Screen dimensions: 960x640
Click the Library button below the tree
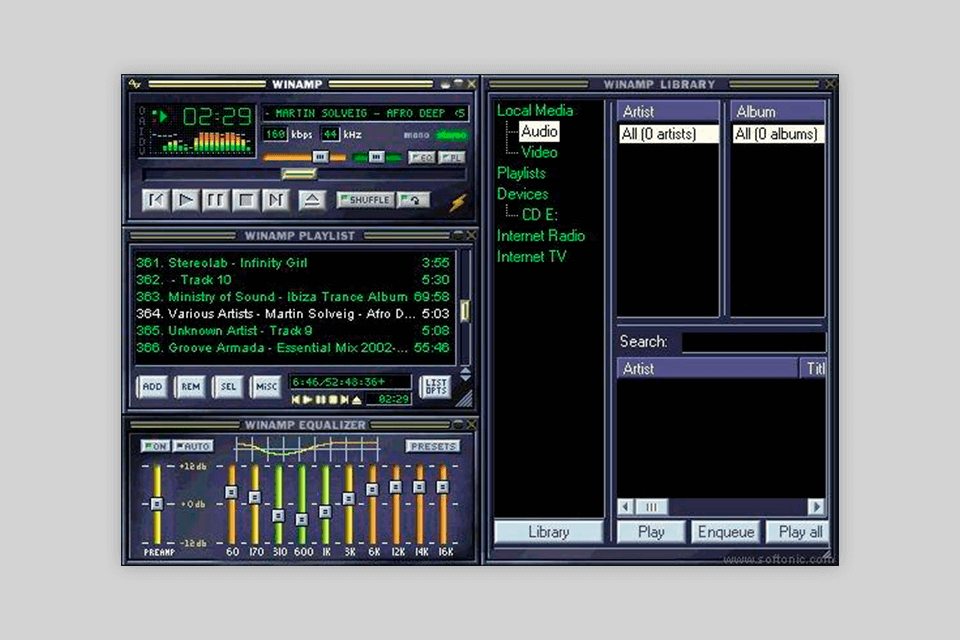click(x=549, y=532)
